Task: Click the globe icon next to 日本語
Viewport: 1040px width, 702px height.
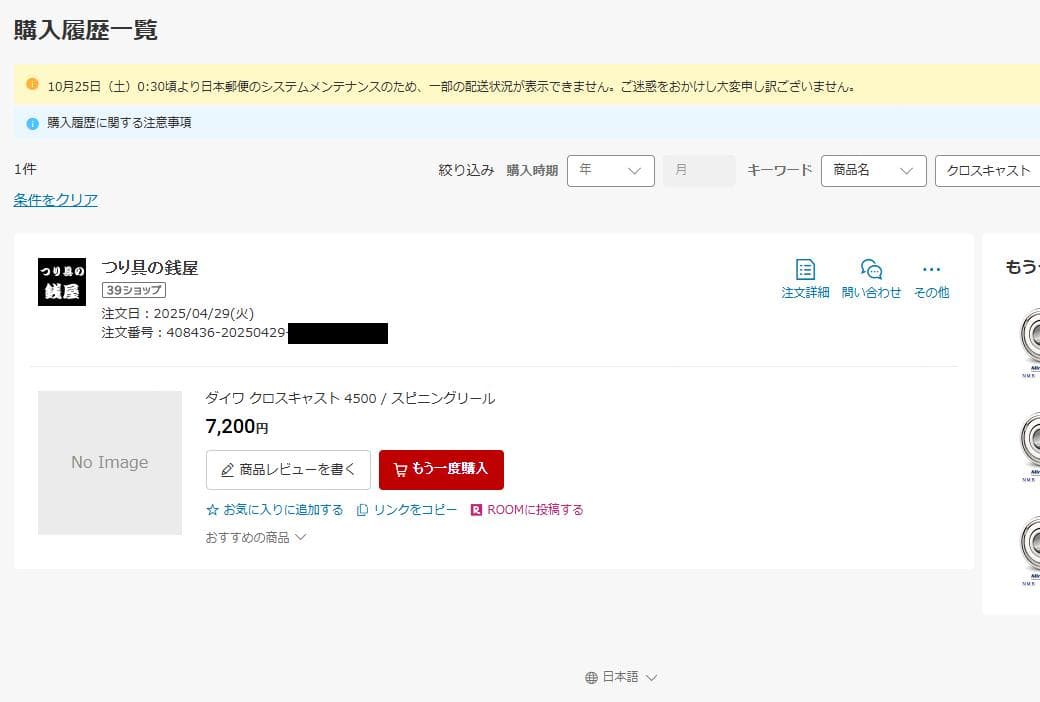Action: (x=591, y=677)
